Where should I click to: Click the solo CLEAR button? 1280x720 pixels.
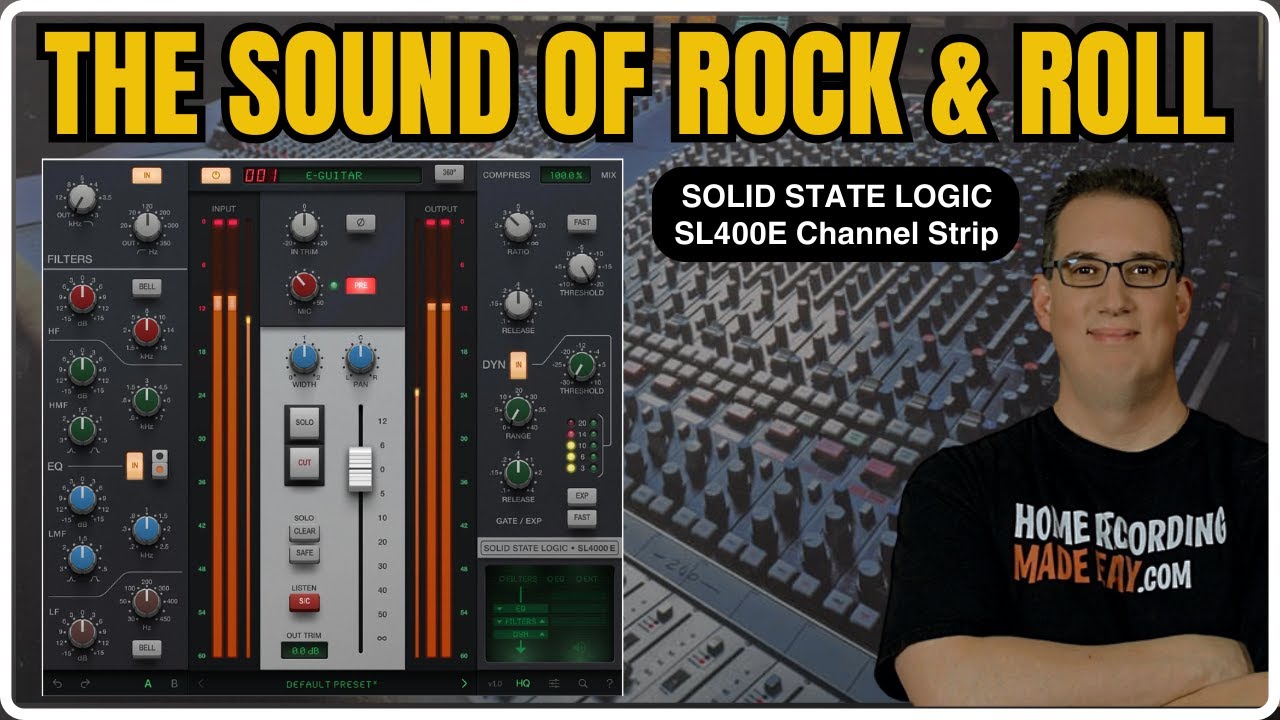(x=304, y=532)
